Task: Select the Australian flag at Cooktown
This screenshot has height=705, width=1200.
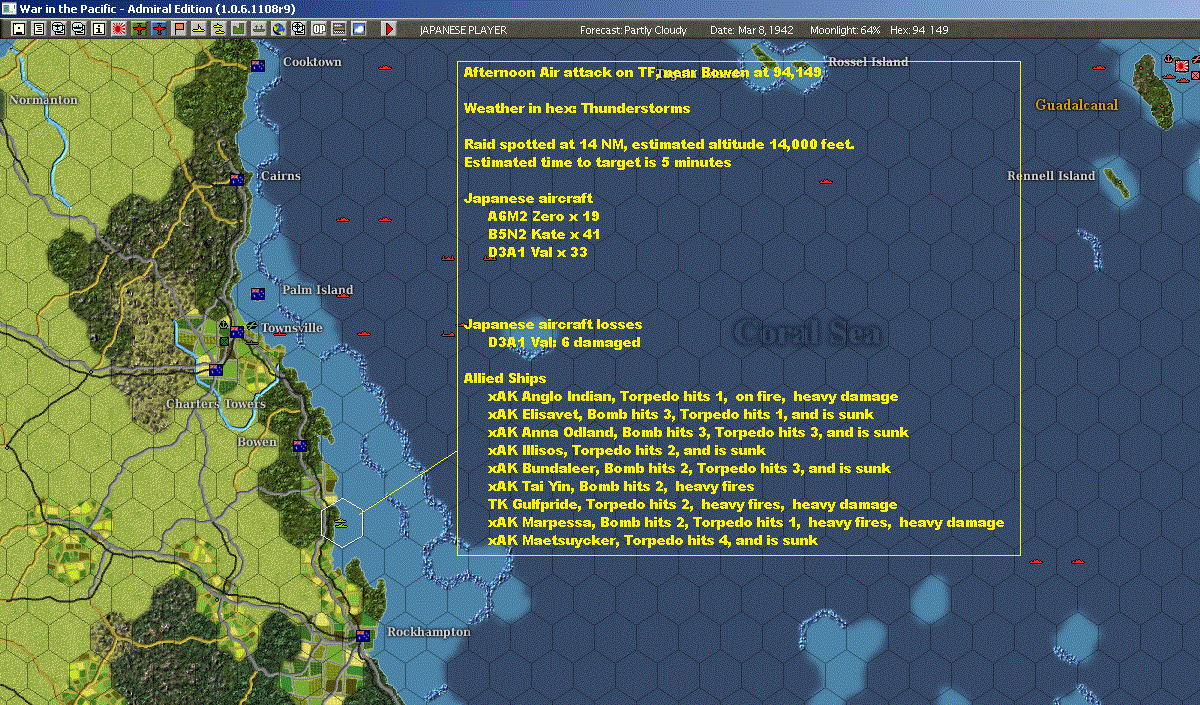Action: [258, 67]
